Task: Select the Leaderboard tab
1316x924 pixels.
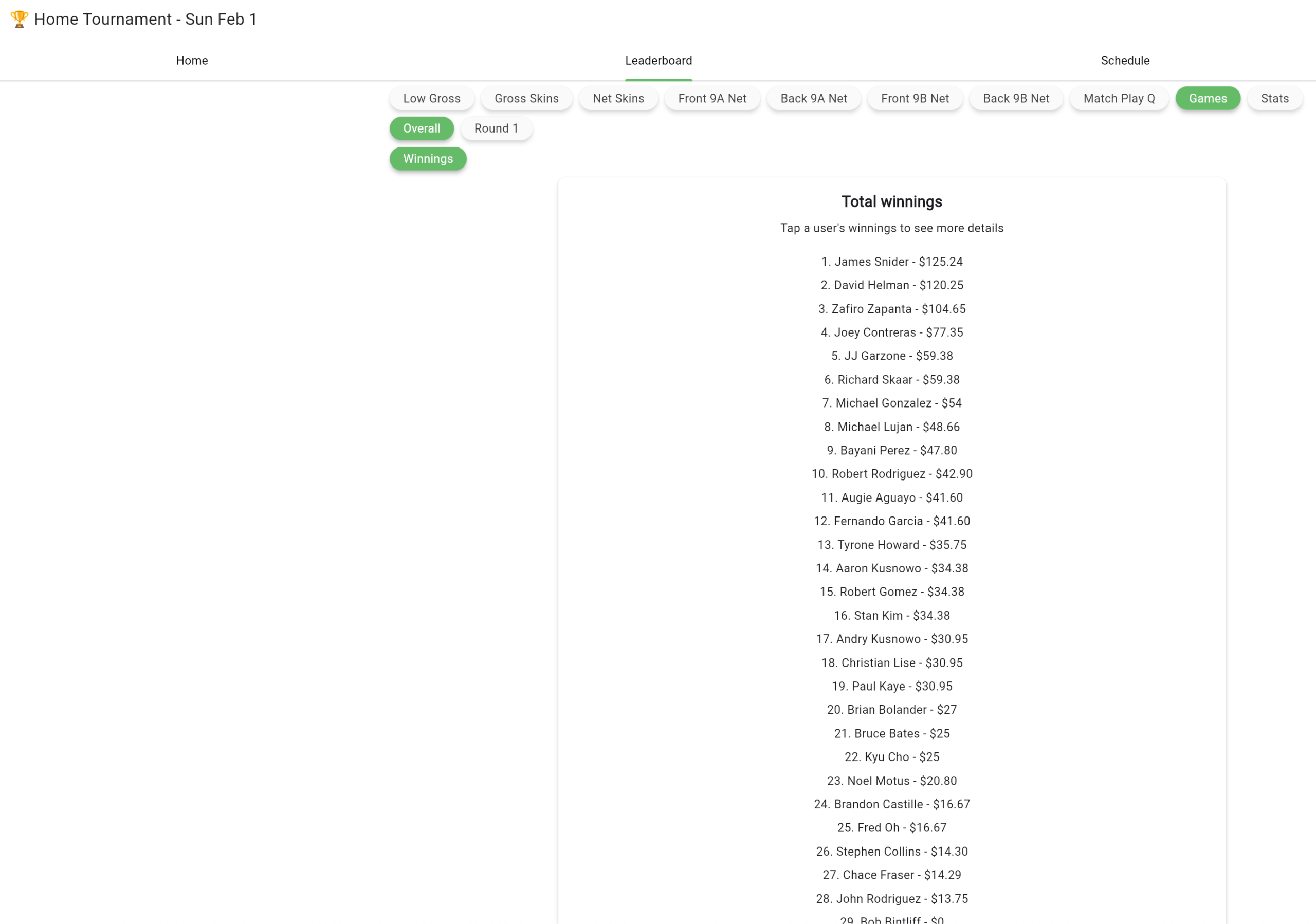Action: (658, 60)
